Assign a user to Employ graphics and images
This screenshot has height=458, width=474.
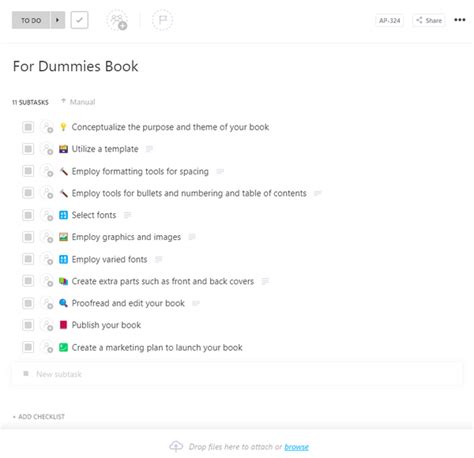[47, 237]
